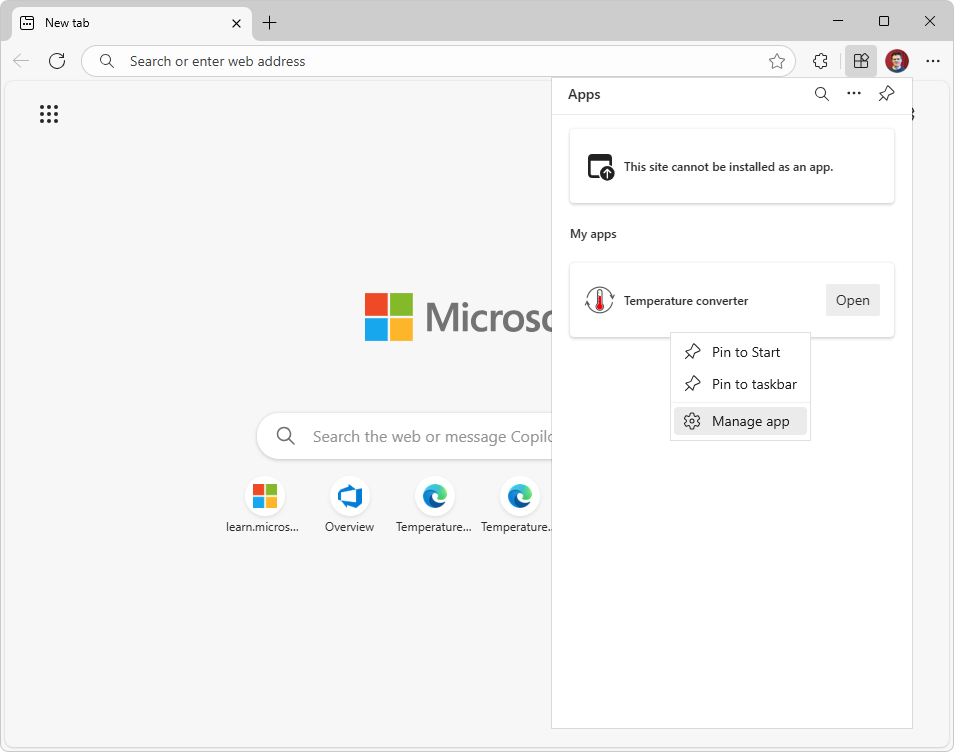The image size is (954, 752).
Task: Click the profile avatar in the toolbar
Action: (x=896, y=61)
